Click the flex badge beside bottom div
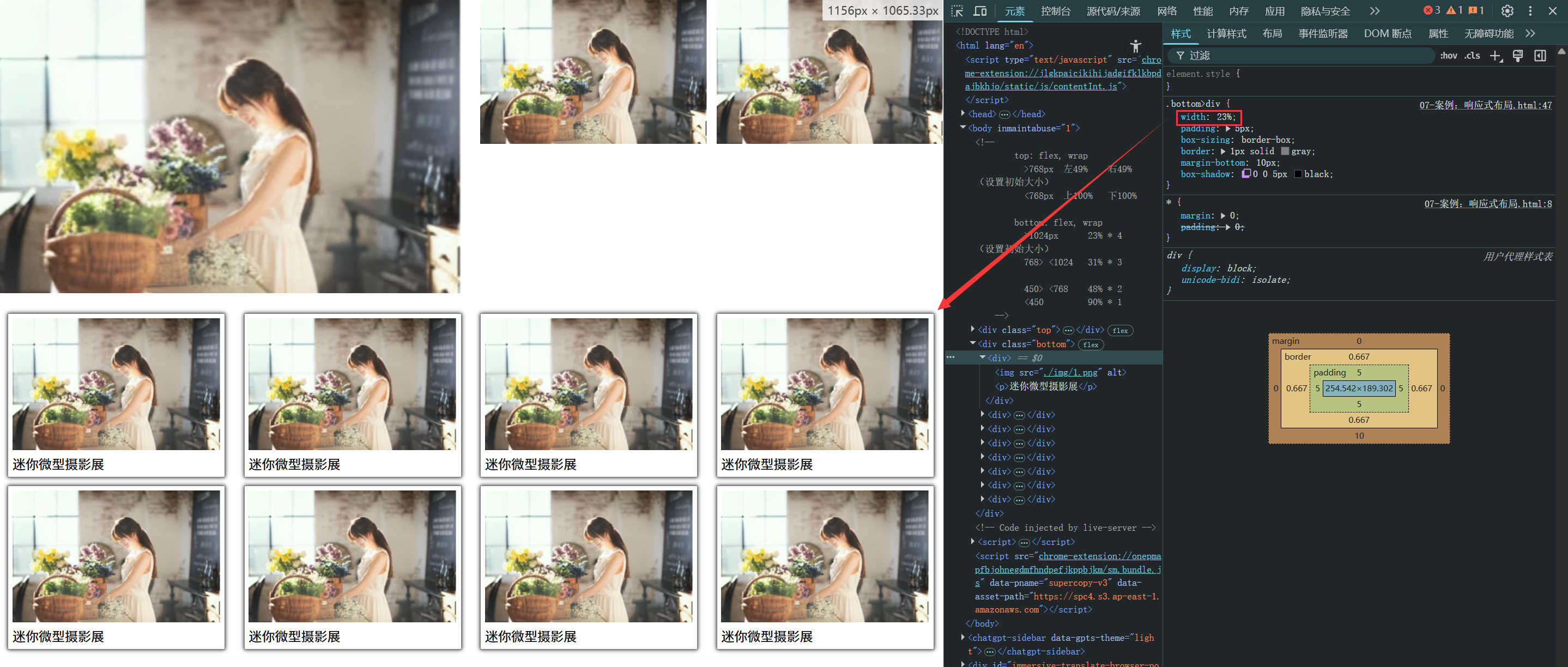The height and width of the screenshot is (667, 1568). [x=1091, y=344]
